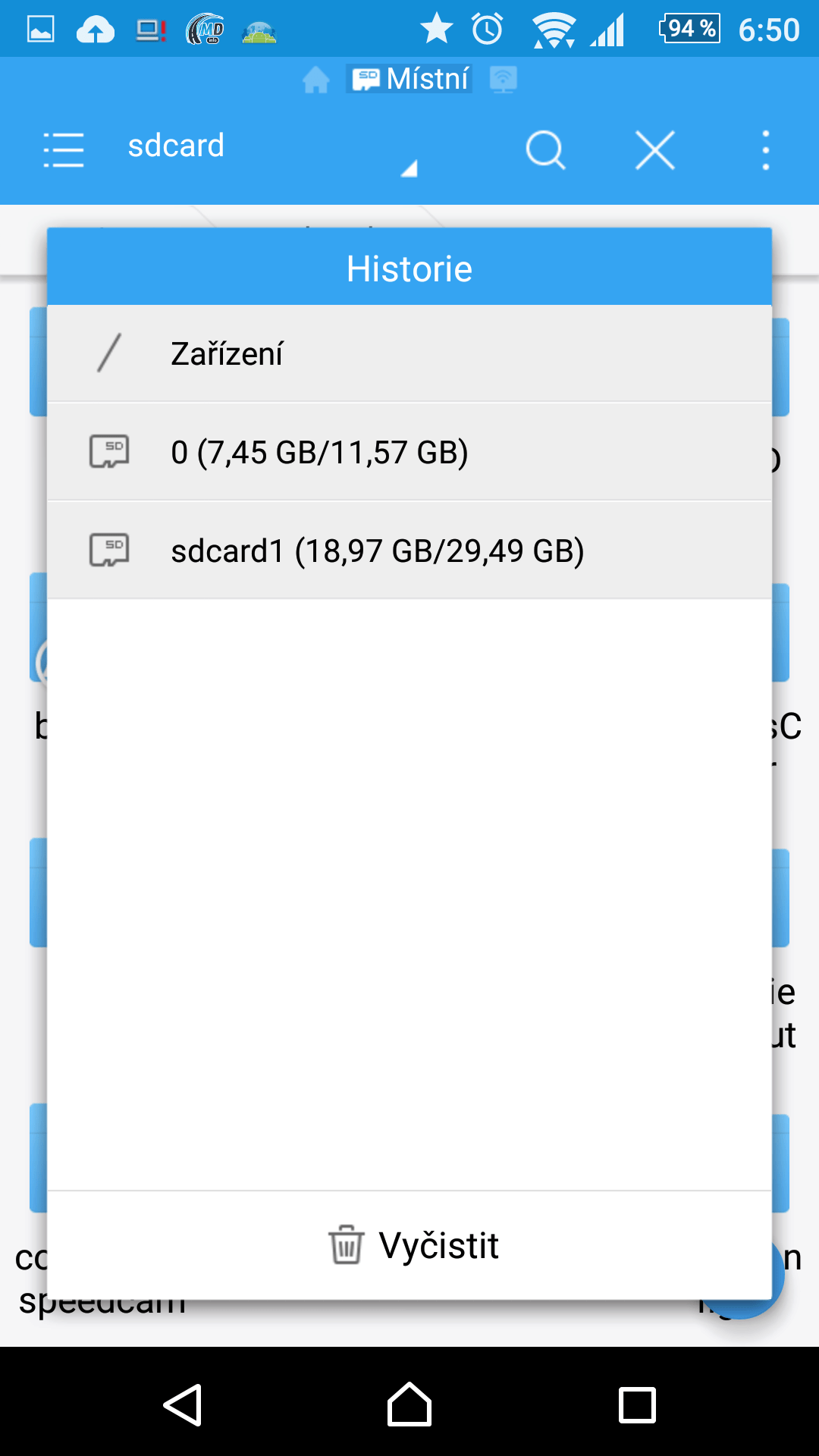The width and height of the screenshot is (819, 1456).
Task: Tap the trash can icon
Action: pyautogui.click(x=346, y=1244)
